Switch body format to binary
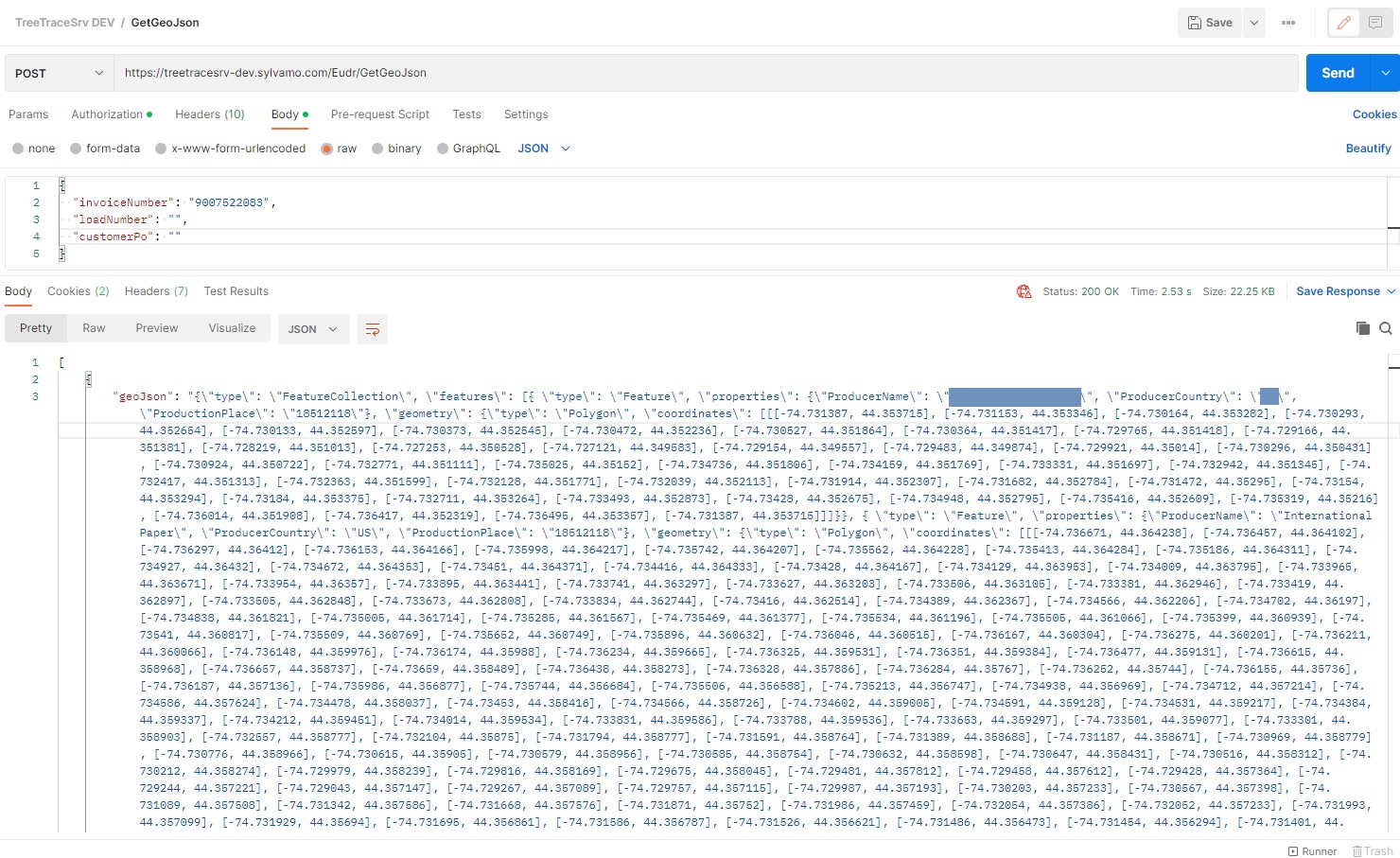Image resolution: width=1400 pixels, height=858 pixels. (397, 149)
